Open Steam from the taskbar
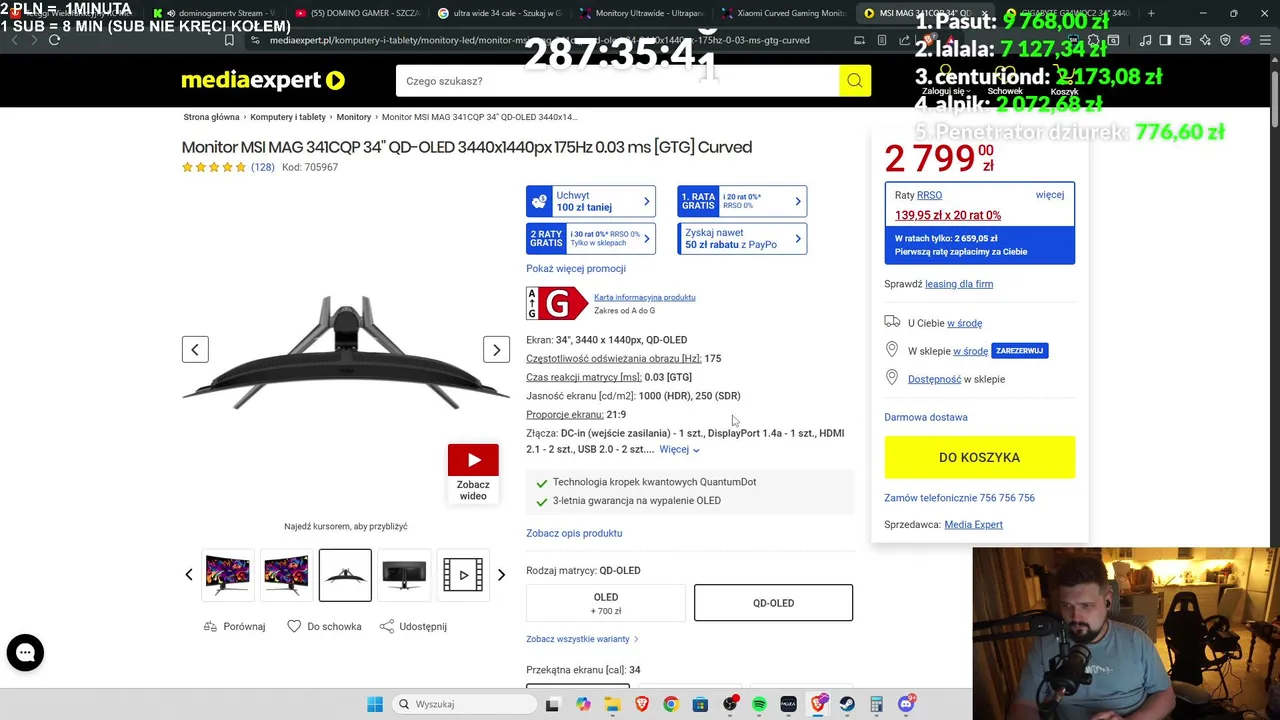This screenshot has width=1280, height=720. click(x=847, y=704)
